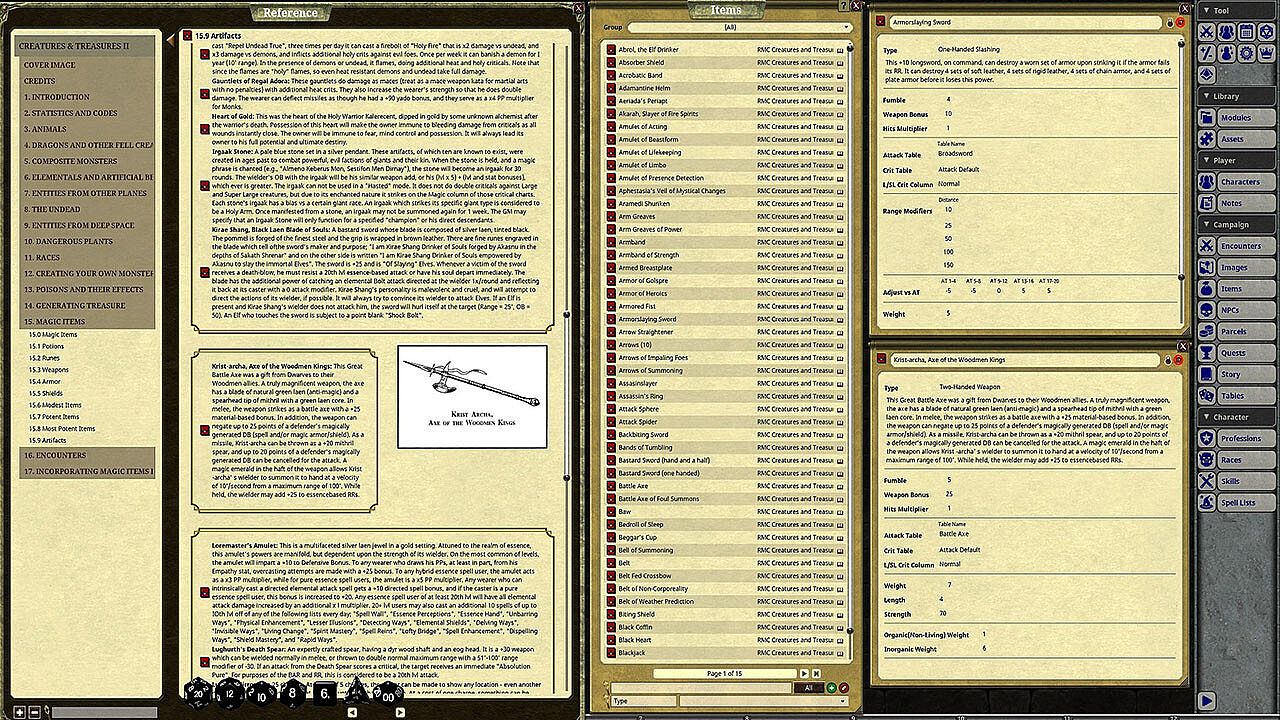This screenshot has height=720, width=1280.
Task: Click the Quests trophy icon
Action: 1207,353
